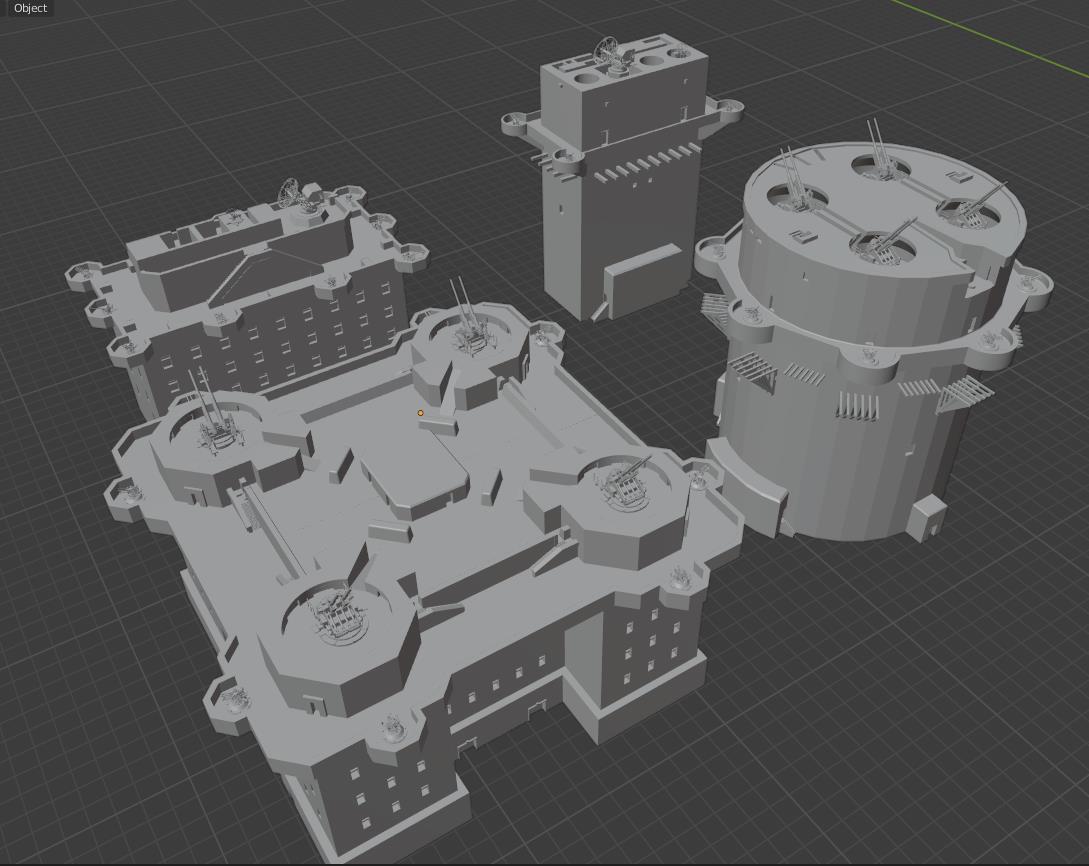Click the 3D cursor marker in the viewport

421,412
